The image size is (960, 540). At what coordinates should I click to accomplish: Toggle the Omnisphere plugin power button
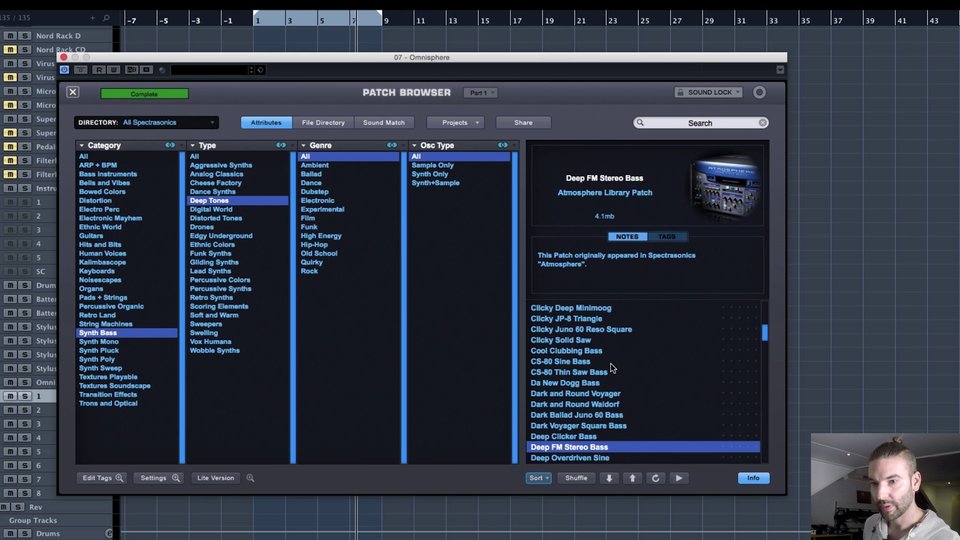(x=64, y=70)
